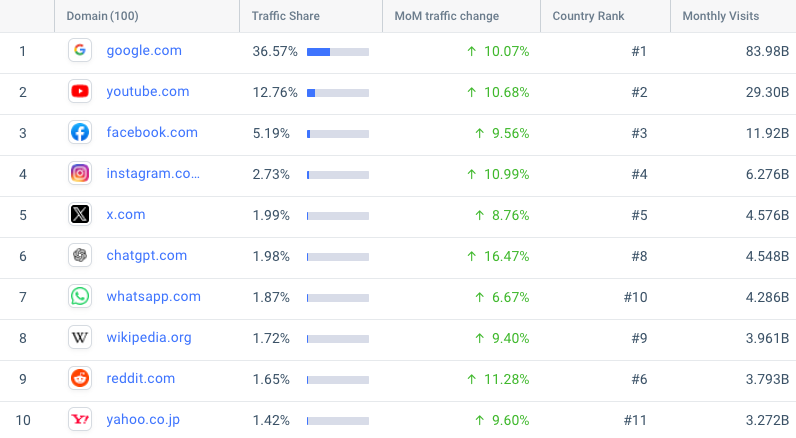Image resolution: width=796 pixels, height=438 pixels.
Task: Open the yahoo.co.jp domain link
Action: tap(143, 420)
